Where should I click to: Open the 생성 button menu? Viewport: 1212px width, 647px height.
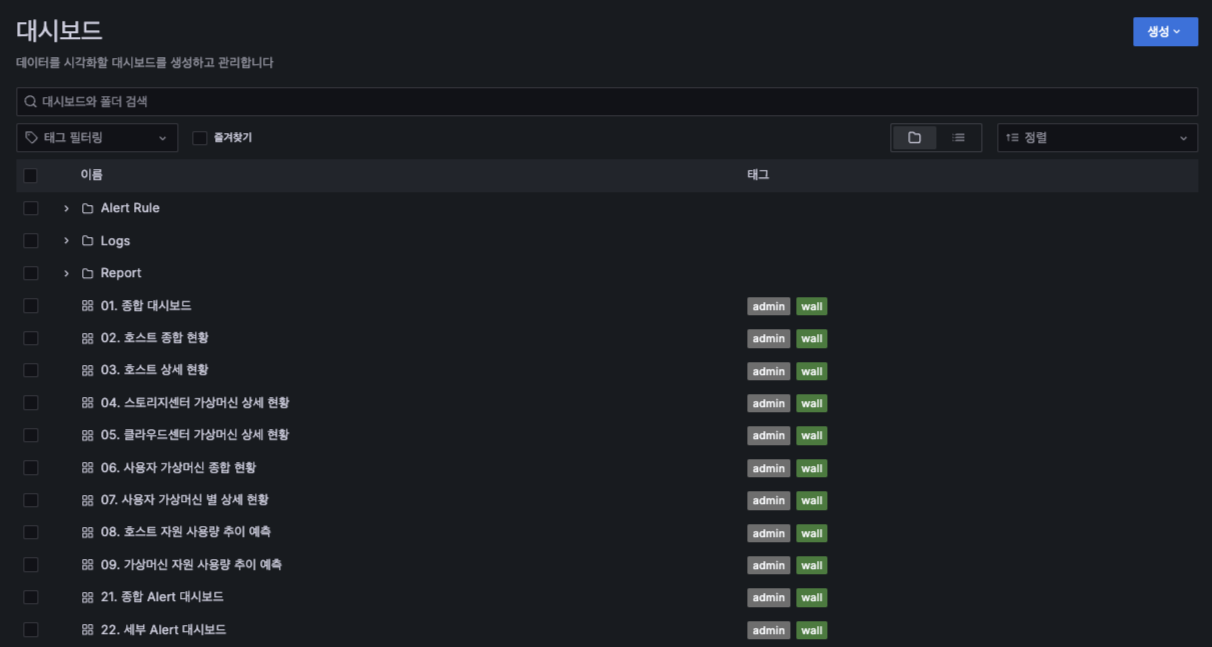click(x=1165, y=32)
